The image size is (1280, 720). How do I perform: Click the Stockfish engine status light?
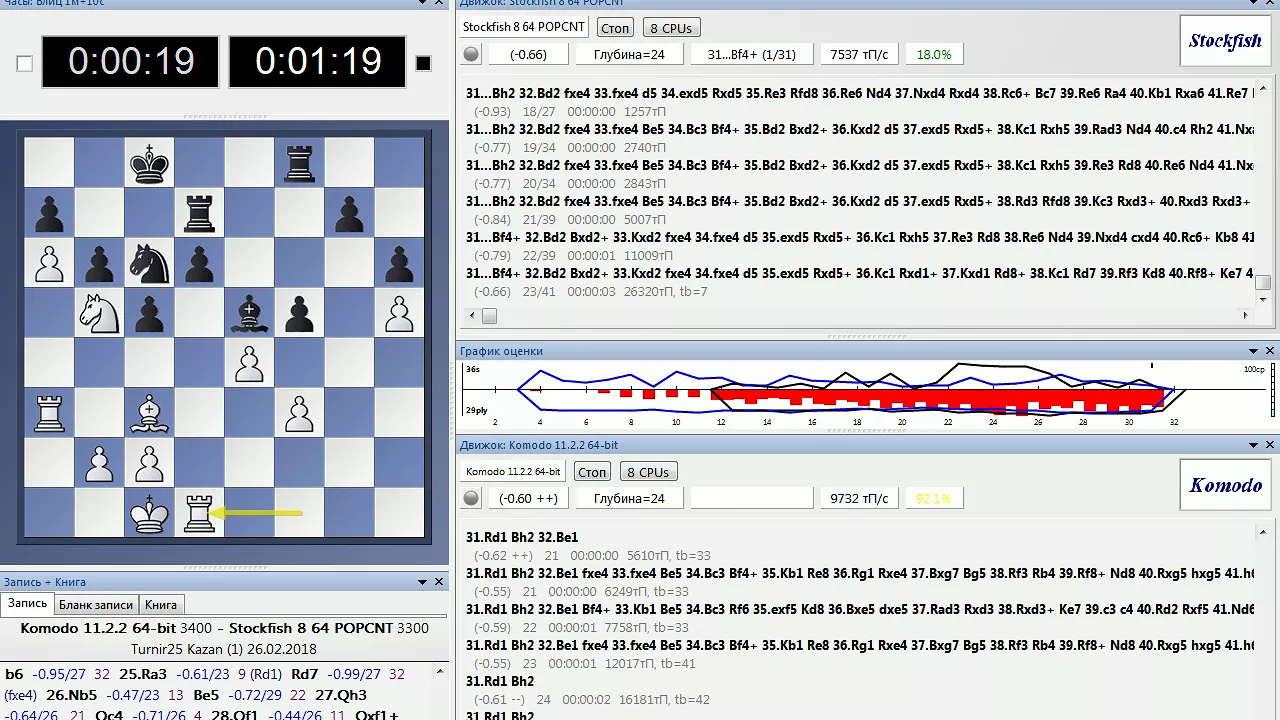coord(472,54)
